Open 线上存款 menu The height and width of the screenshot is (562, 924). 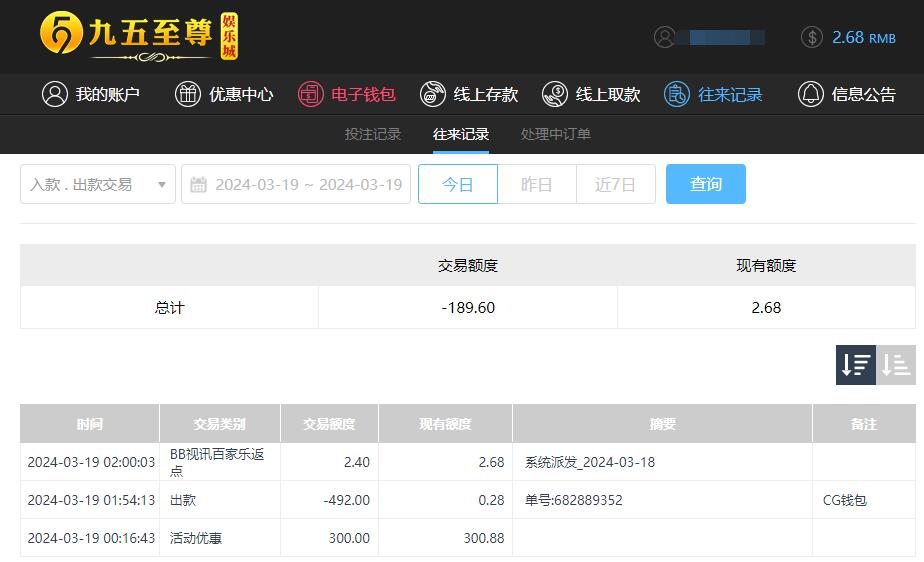tap(469, 94)
